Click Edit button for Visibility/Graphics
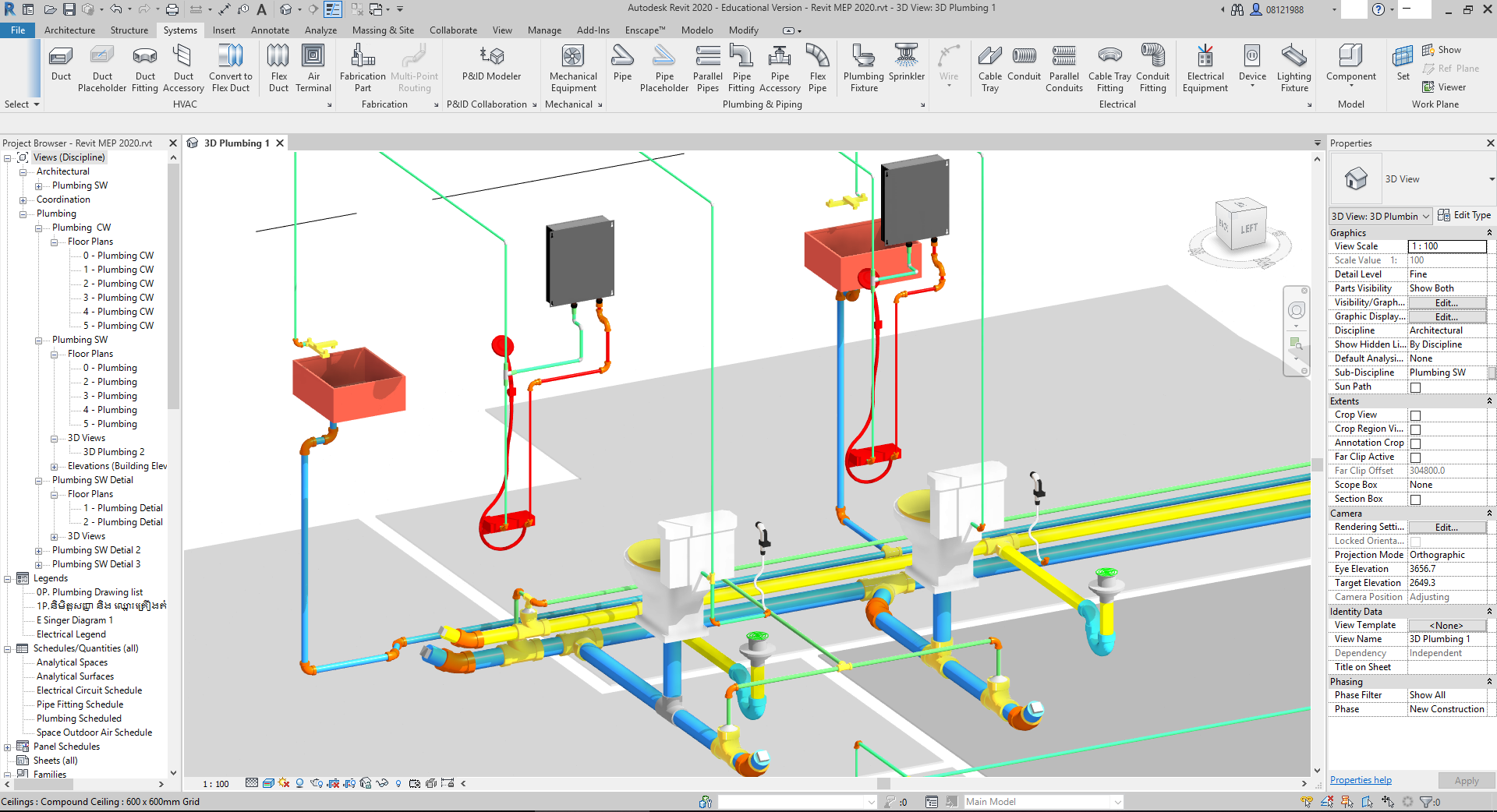The height and width of the screenshot is (812, 1497). [x=1446, y=303]
